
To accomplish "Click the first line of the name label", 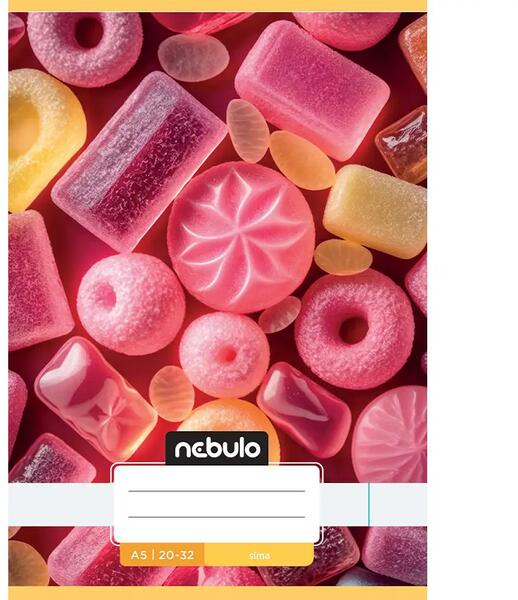I will click(x=217, y=491).
